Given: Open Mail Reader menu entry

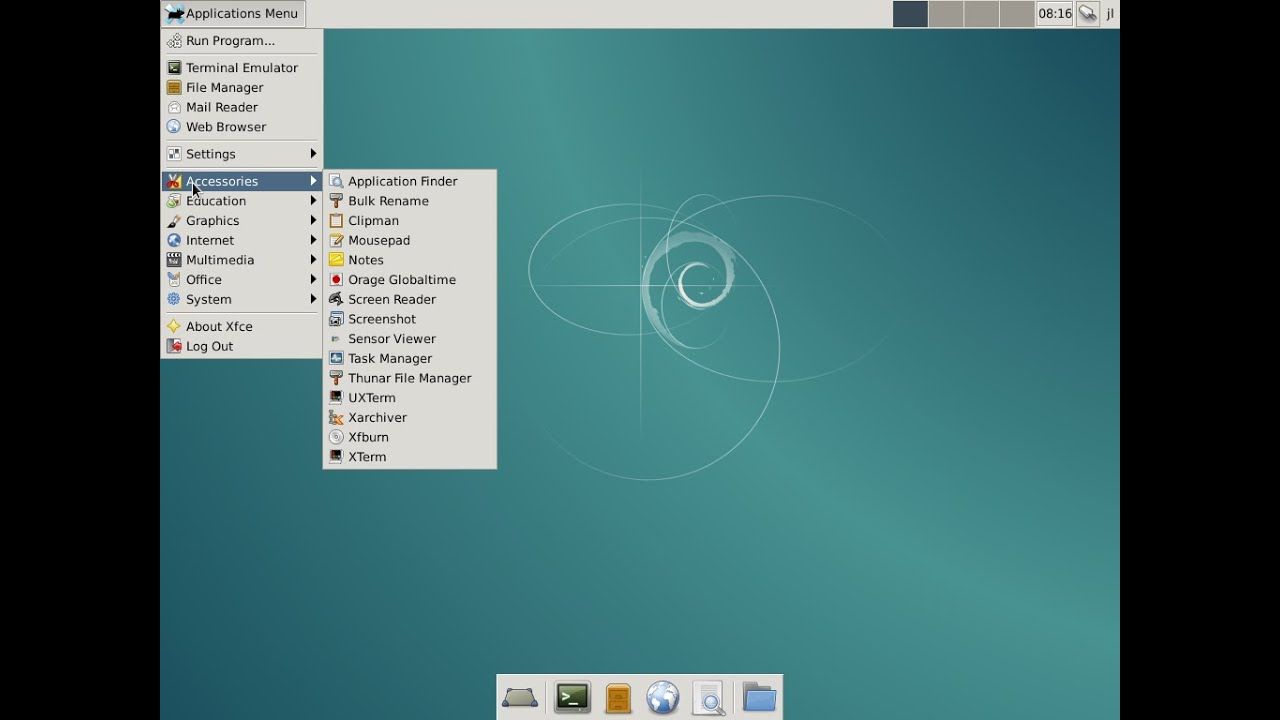Looking at the screenshot, I should 242,107.
